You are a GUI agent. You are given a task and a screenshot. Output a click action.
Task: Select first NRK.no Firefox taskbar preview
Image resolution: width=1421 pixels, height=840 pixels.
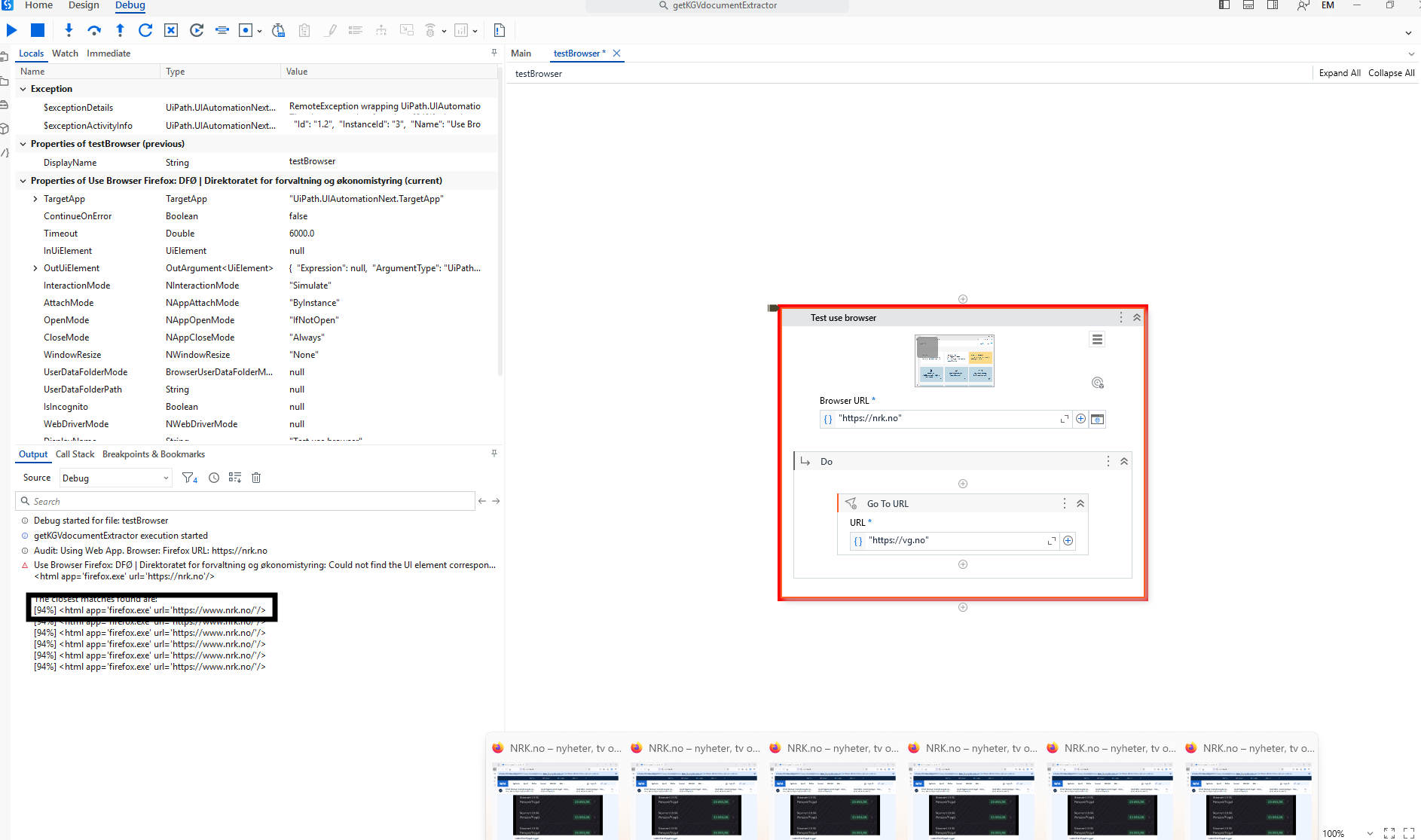(x=556, y=789)
